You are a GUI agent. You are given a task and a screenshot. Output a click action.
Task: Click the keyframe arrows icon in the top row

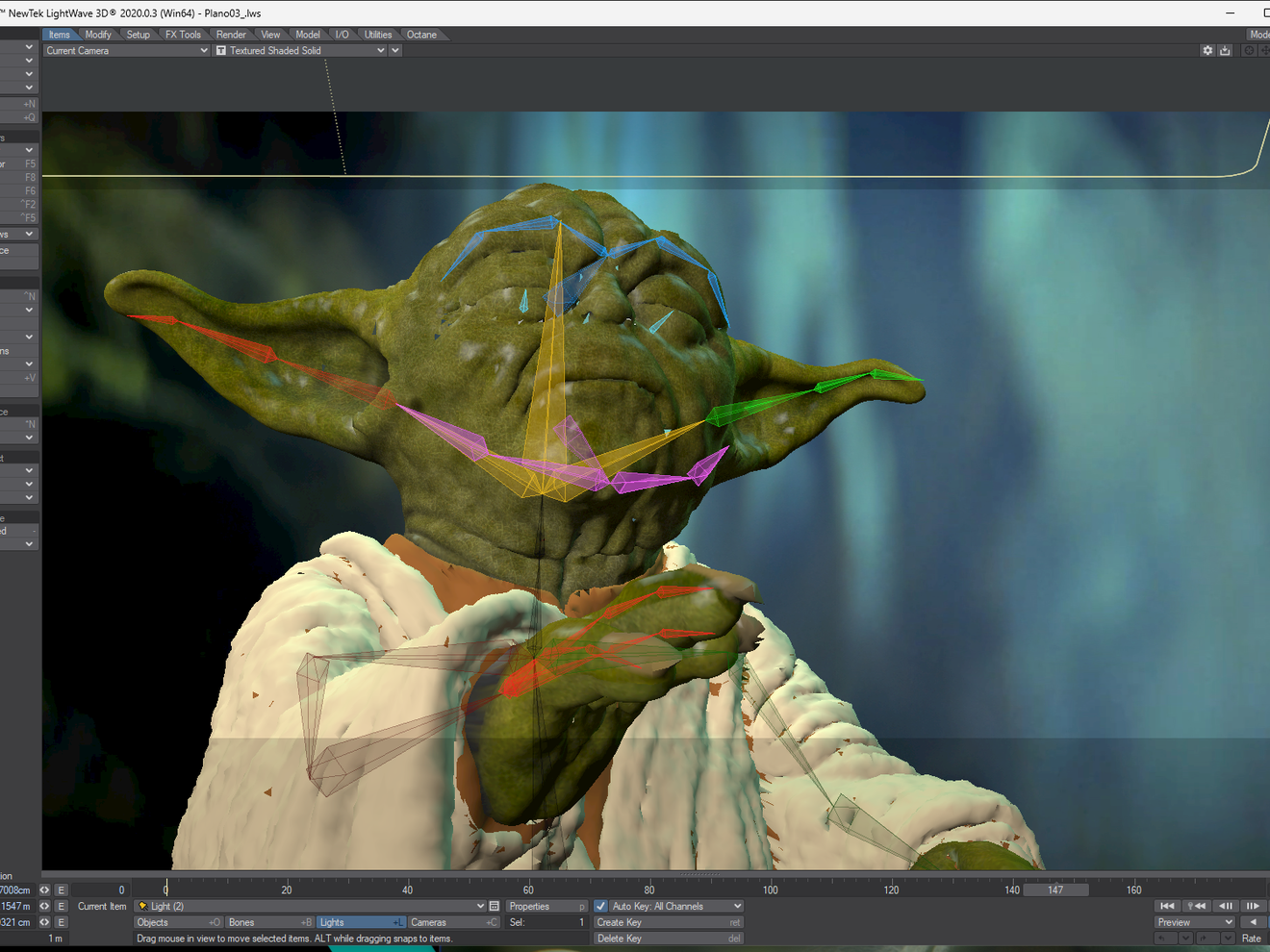click(x=44, y=890)
